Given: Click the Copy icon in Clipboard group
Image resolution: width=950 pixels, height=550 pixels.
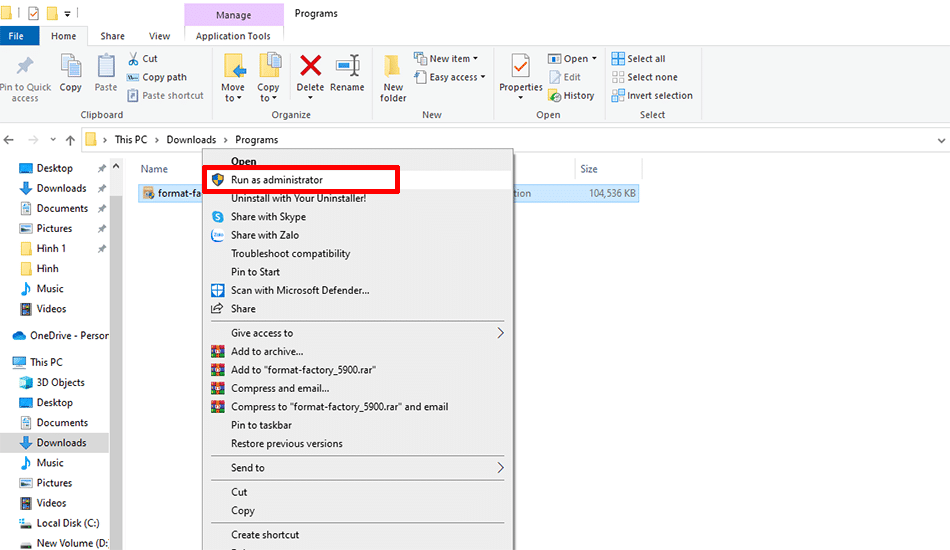Looking at the screenshot, I should pos(71,68).
